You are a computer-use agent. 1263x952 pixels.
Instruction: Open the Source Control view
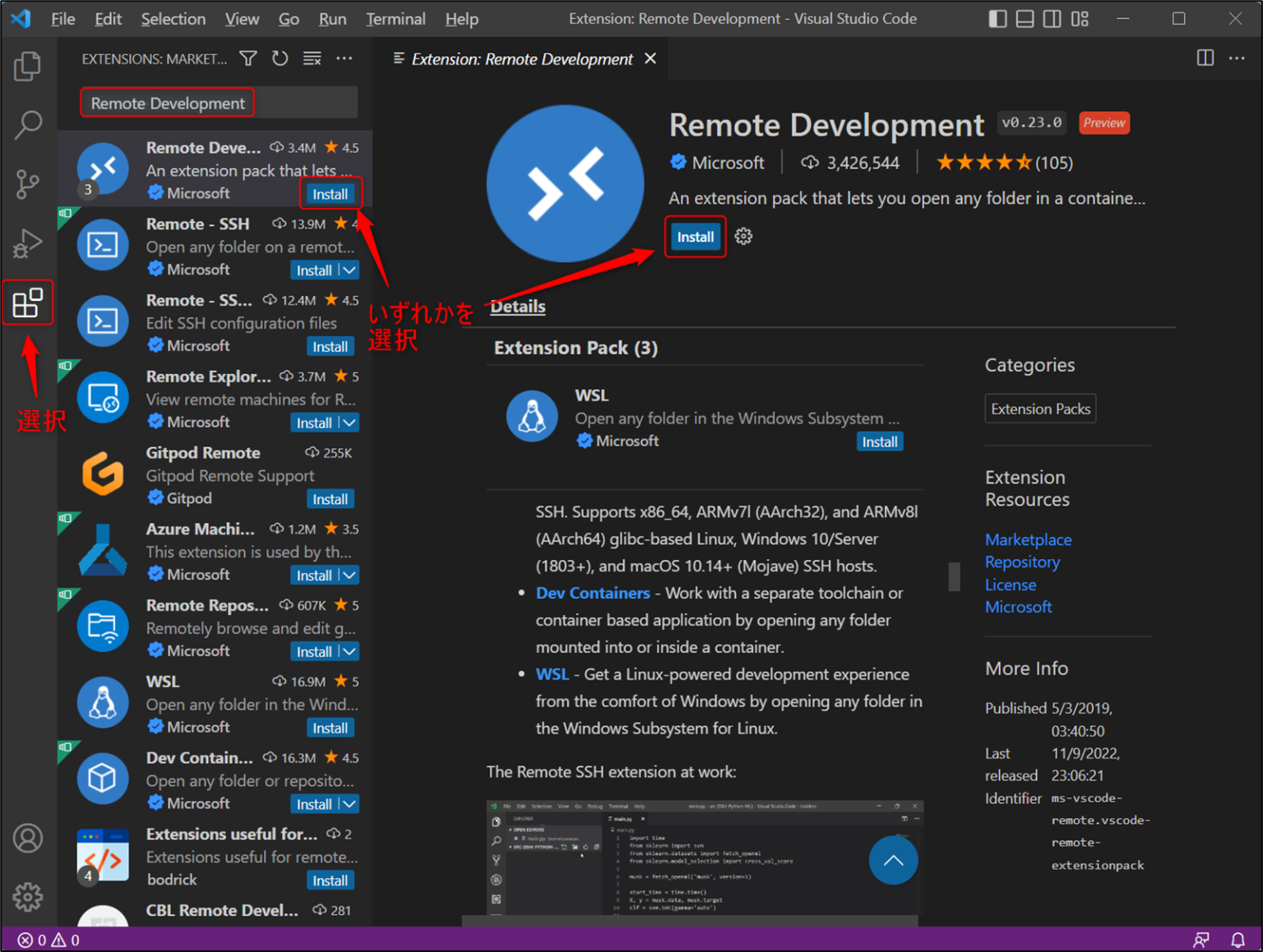28,184
